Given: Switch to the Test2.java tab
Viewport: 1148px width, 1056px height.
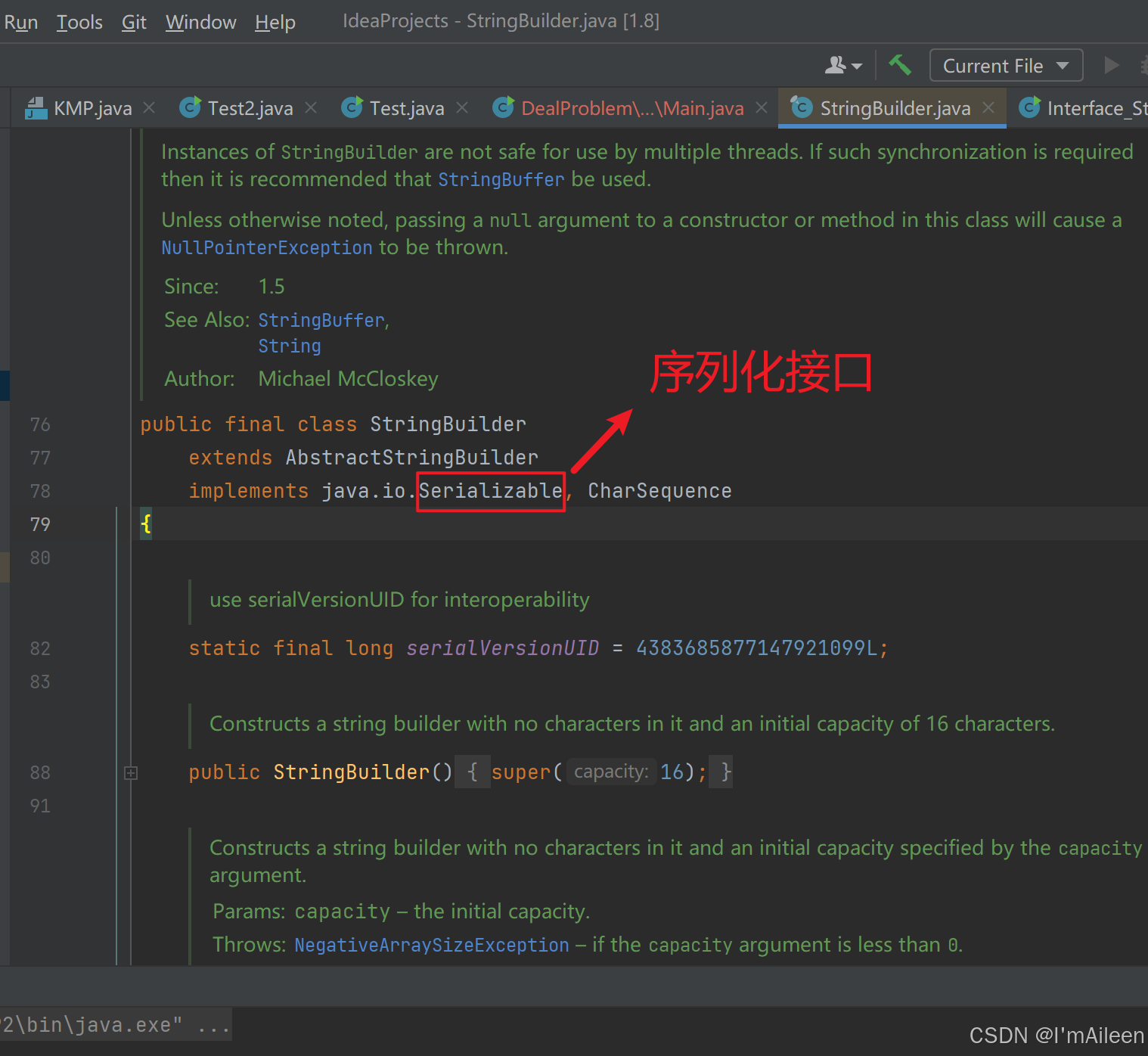Looking at the screenshot, I should [x=250, y=108].
